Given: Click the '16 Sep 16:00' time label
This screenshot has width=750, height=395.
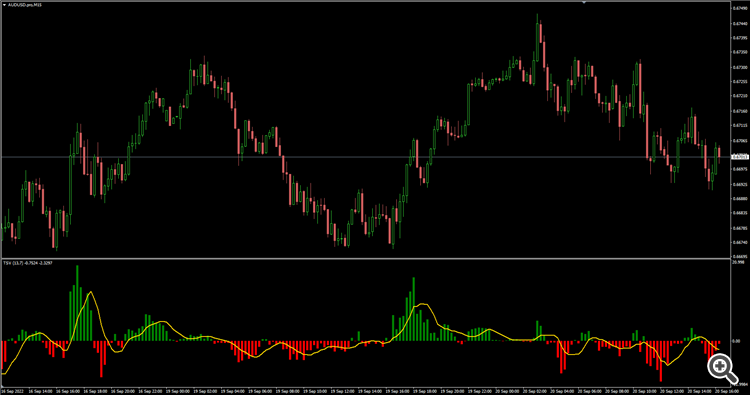Looking at the screenshot, I should coord(67,391).
